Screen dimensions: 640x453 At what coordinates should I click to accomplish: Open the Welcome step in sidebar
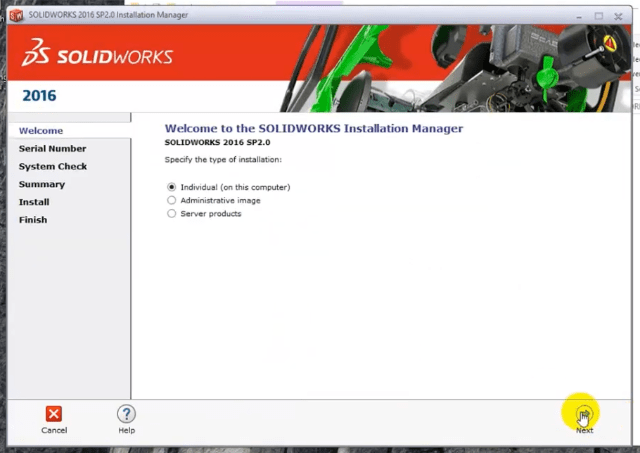[x=41, y=131]
